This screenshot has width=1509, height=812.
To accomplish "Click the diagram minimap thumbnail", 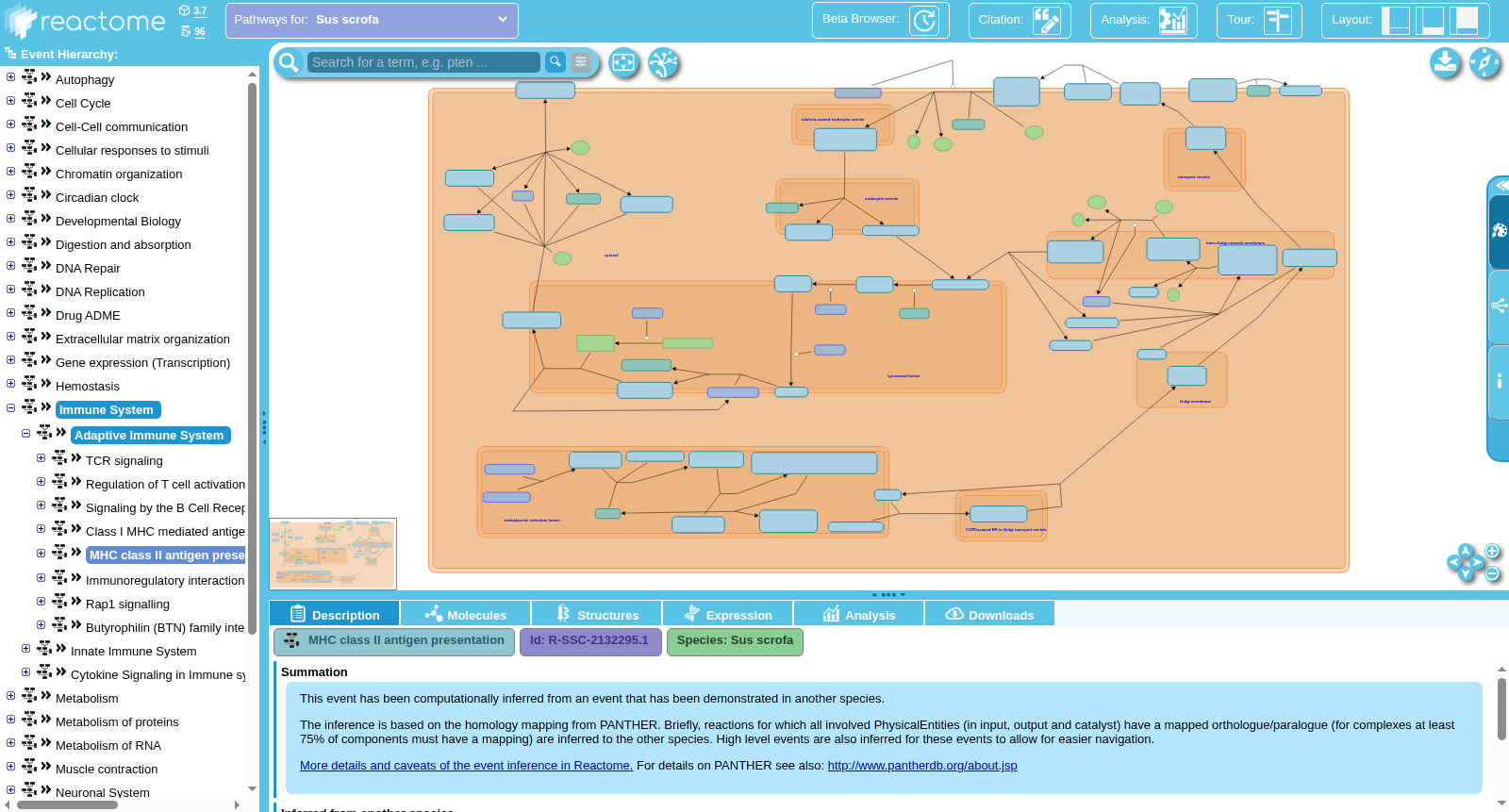I will [x=333, y=554].
